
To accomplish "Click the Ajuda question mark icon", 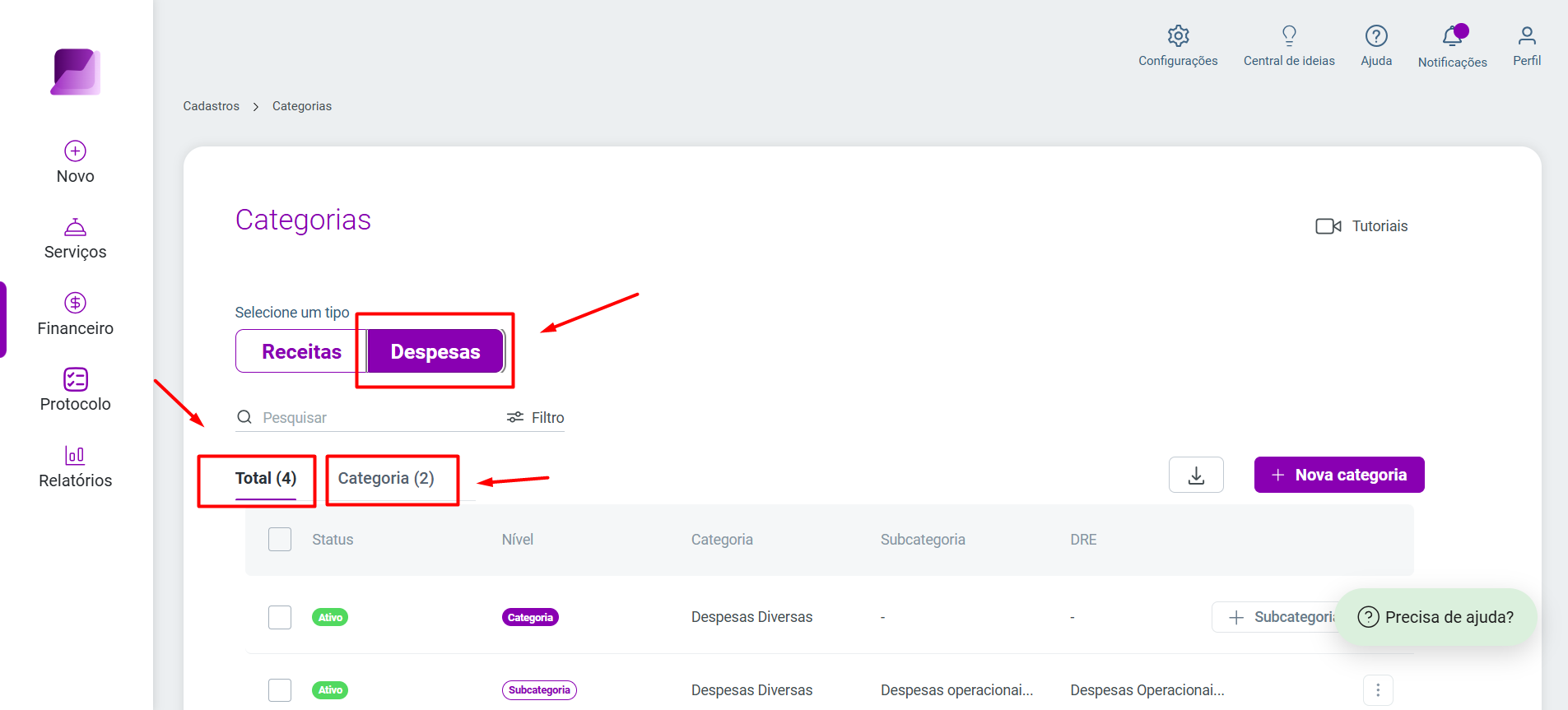I will (1376, 36).
